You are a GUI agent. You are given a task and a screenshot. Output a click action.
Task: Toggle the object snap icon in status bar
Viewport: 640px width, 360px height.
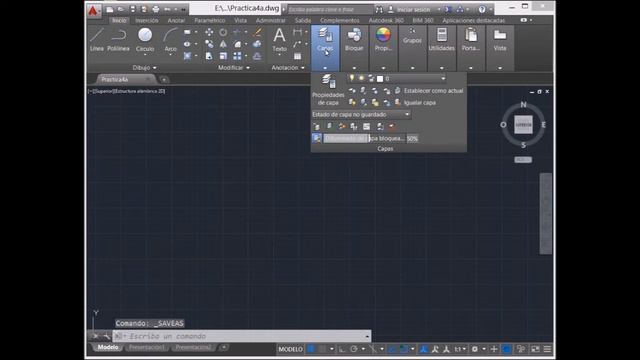click(x=404, y=349)
